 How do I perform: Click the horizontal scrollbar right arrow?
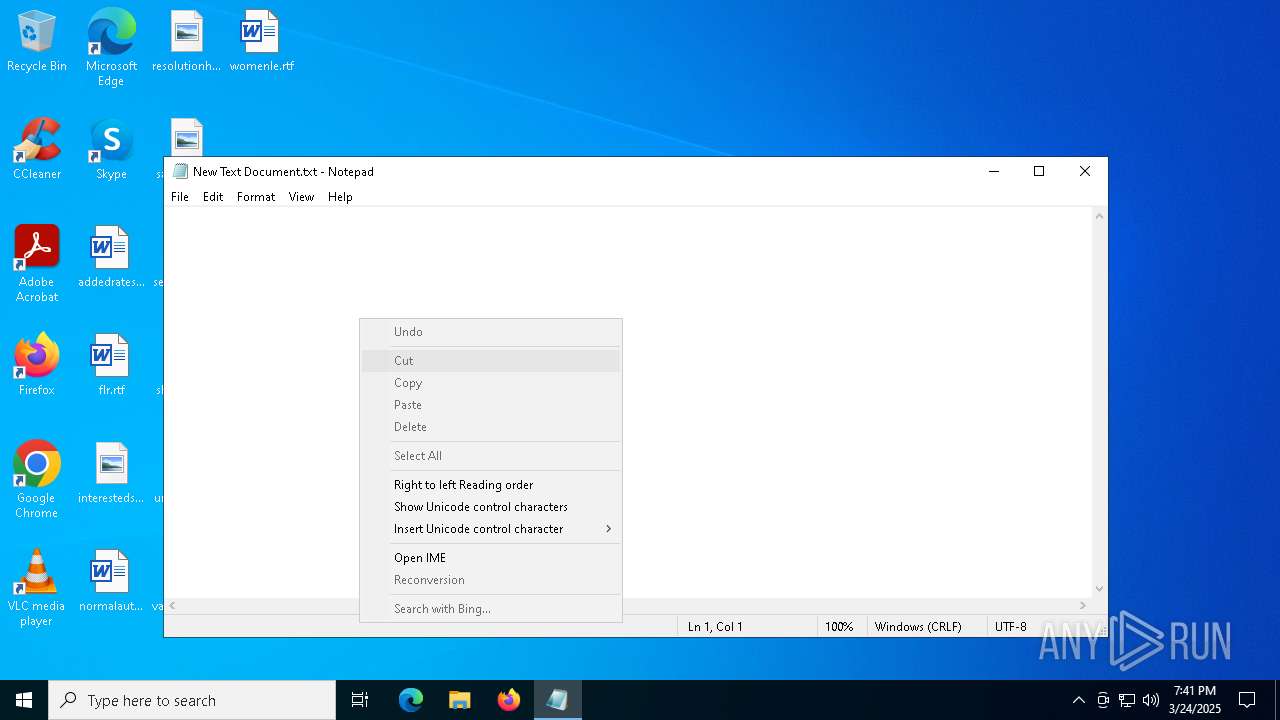click(x=1082, y=606)
